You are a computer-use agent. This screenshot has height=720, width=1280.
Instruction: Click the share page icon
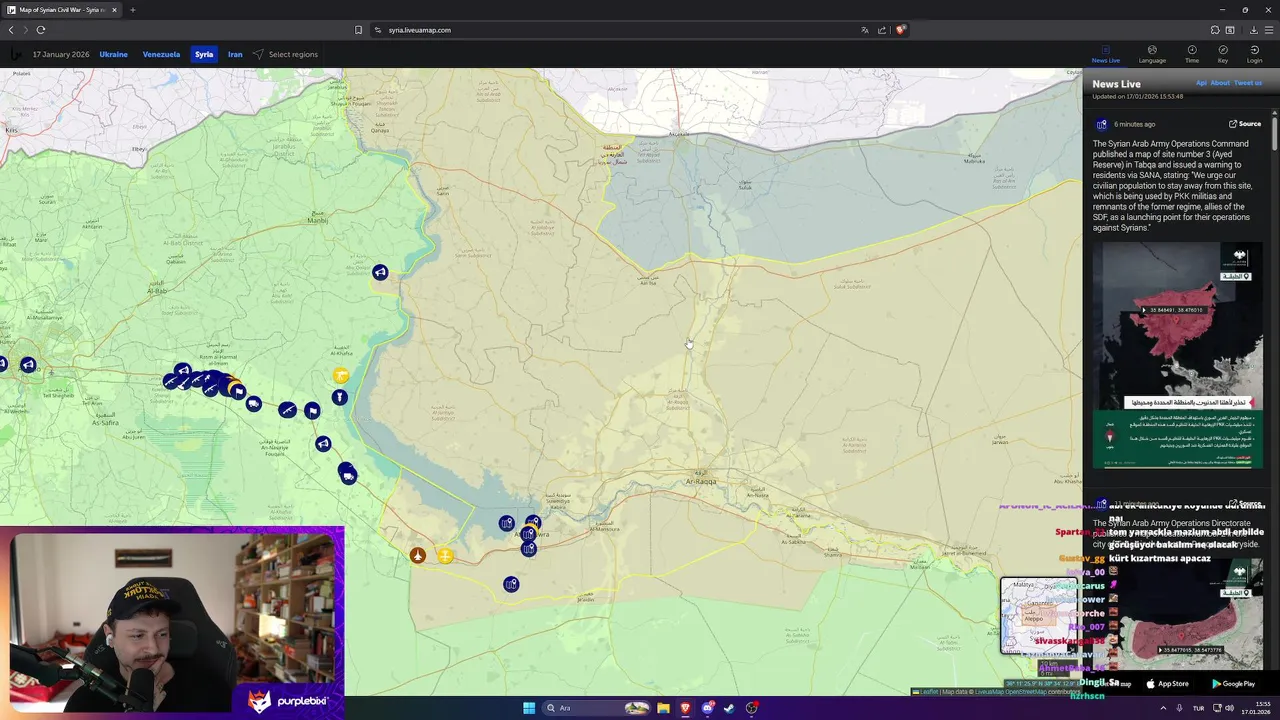882,30
